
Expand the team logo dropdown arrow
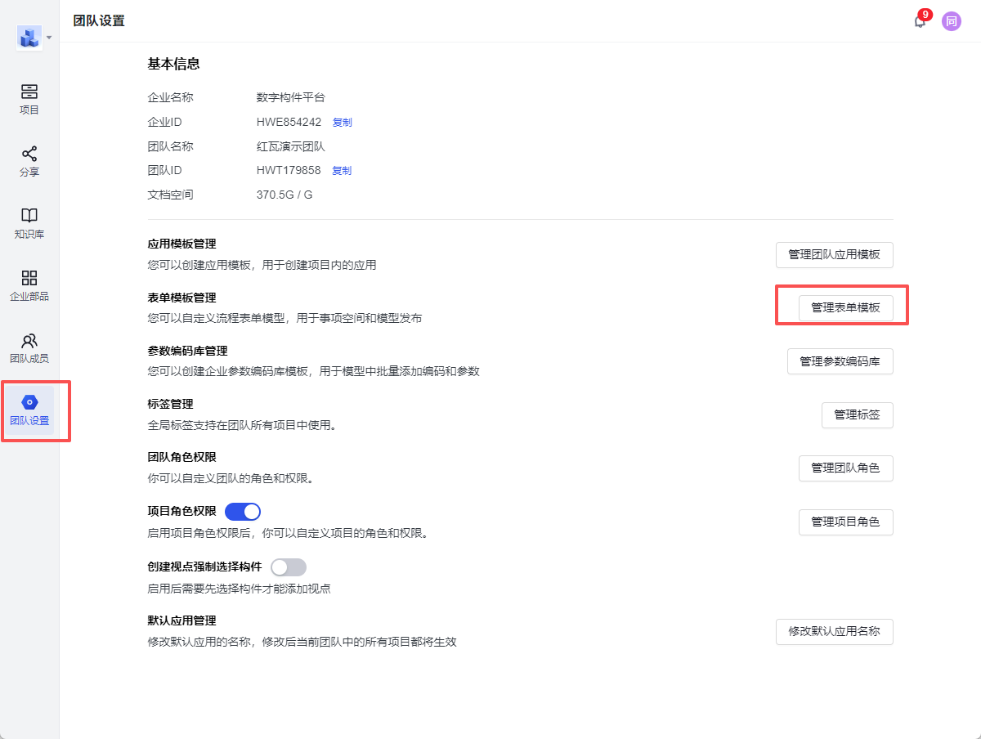pyautogui.click(x=49, y=38)
